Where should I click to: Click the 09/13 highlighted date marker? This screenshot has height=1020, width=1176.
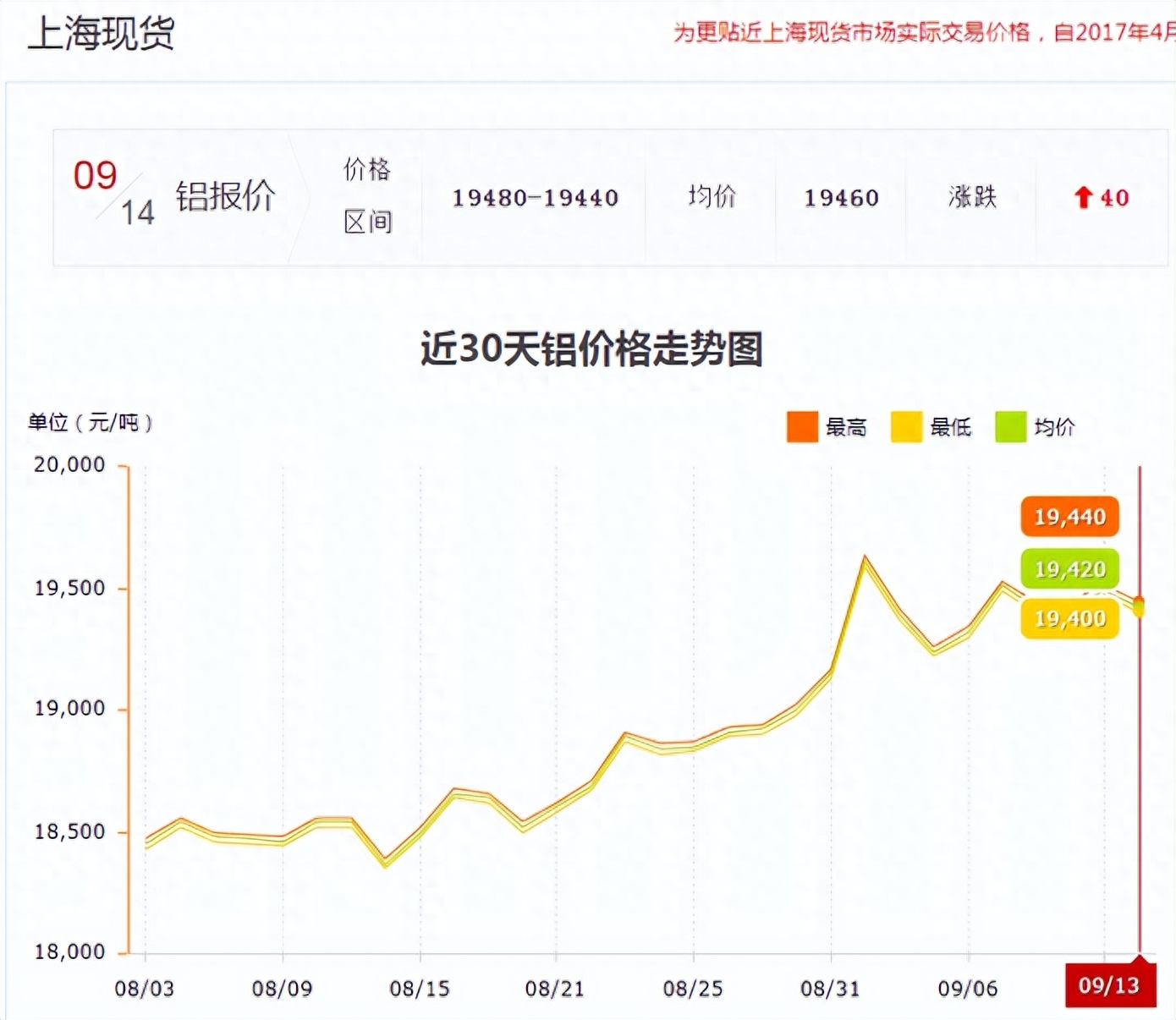click(1110, 985)
